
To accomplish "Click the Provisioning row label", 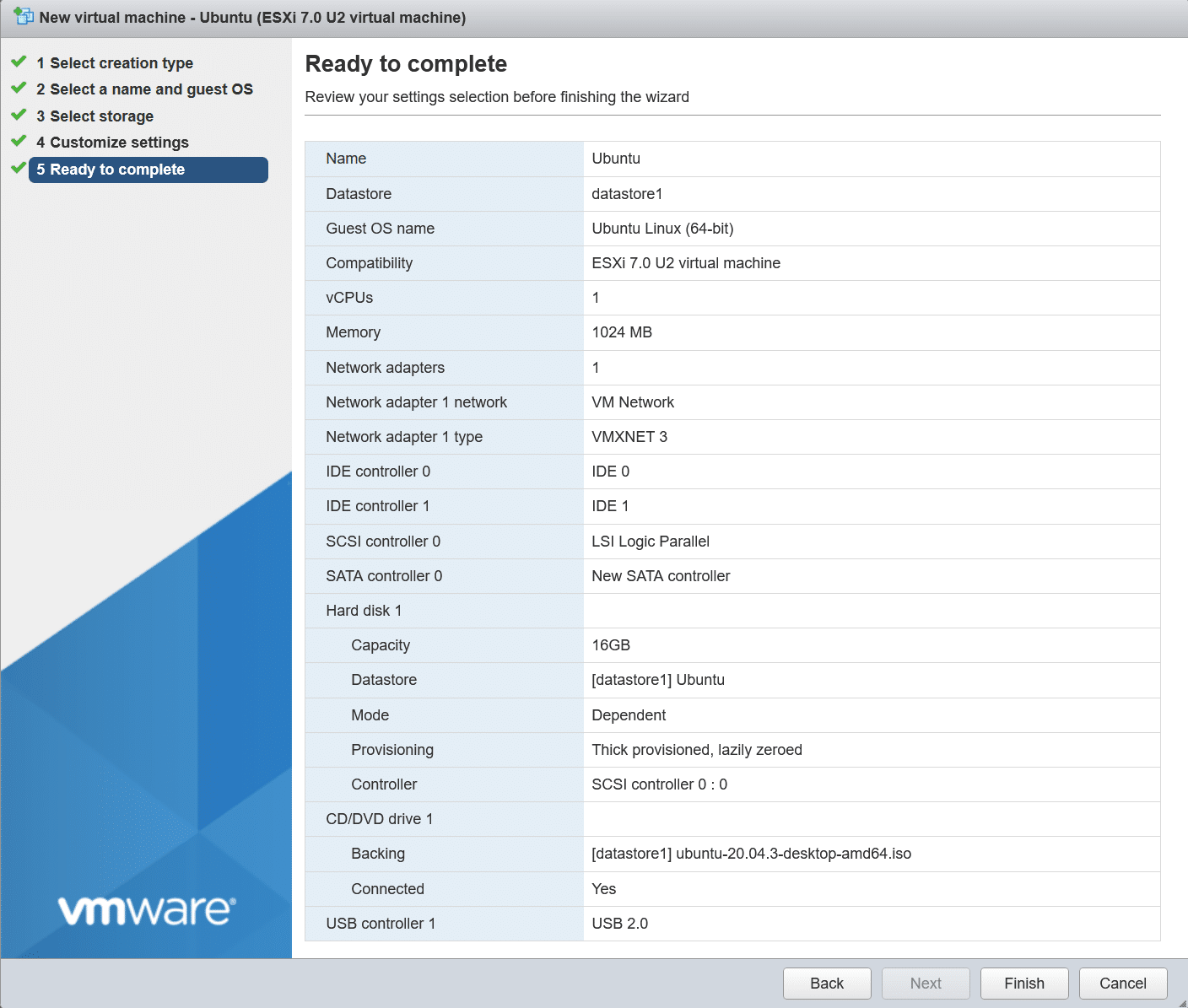I will pyautogui.click(x=392, y=750).
